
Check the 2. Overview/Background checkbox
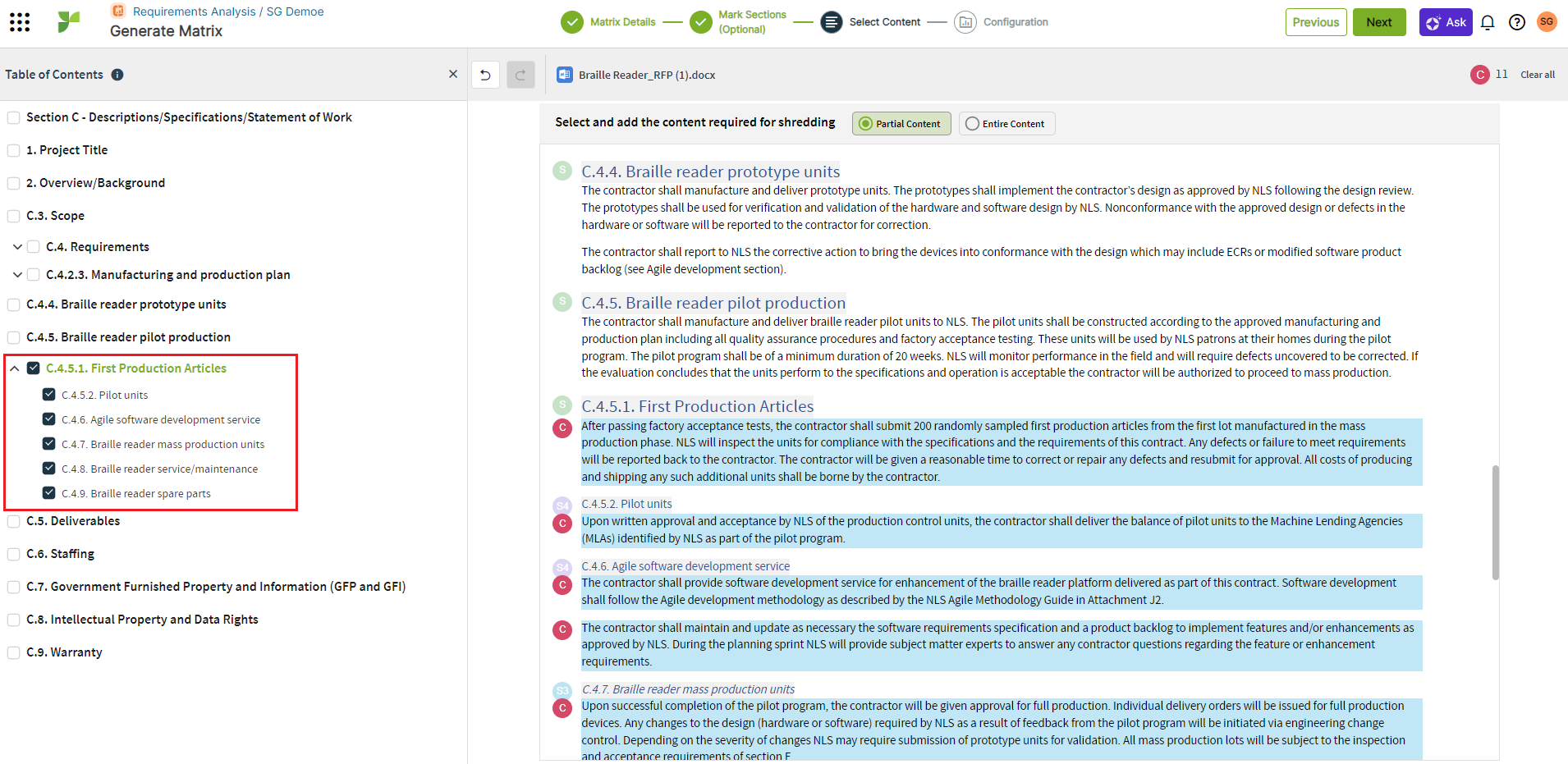13,184
